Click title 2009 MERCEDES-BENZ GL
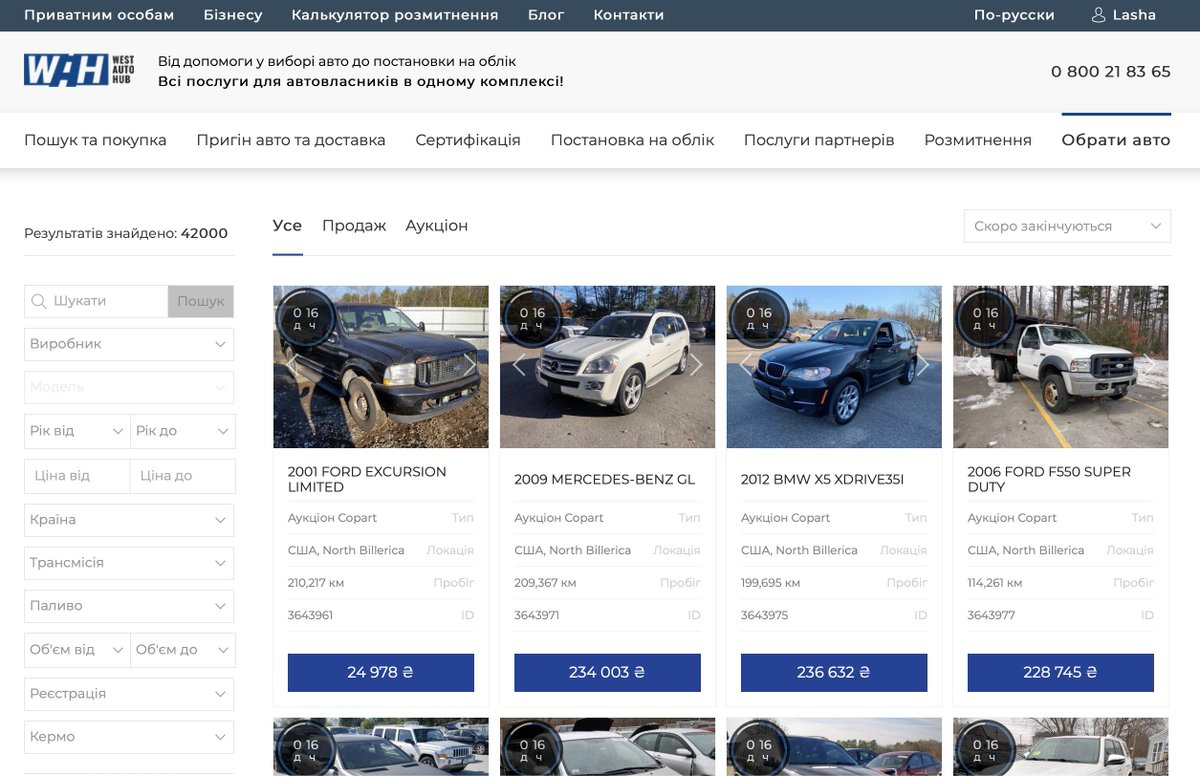Viewport: 1200px width, 776px height. coord(604,480)
